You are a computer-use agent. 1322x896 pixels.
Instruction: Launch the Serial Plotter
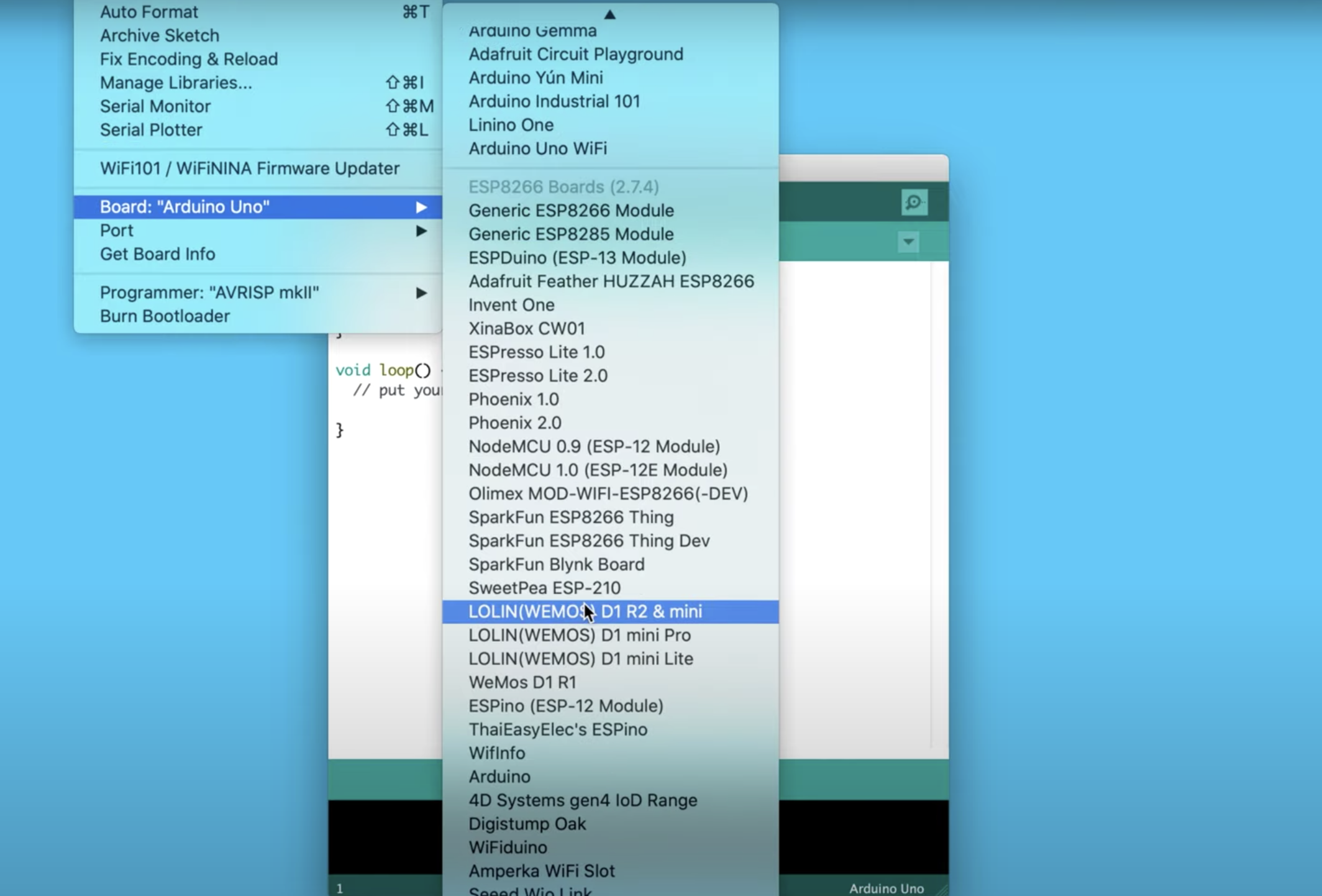click(x=151, y=130)
